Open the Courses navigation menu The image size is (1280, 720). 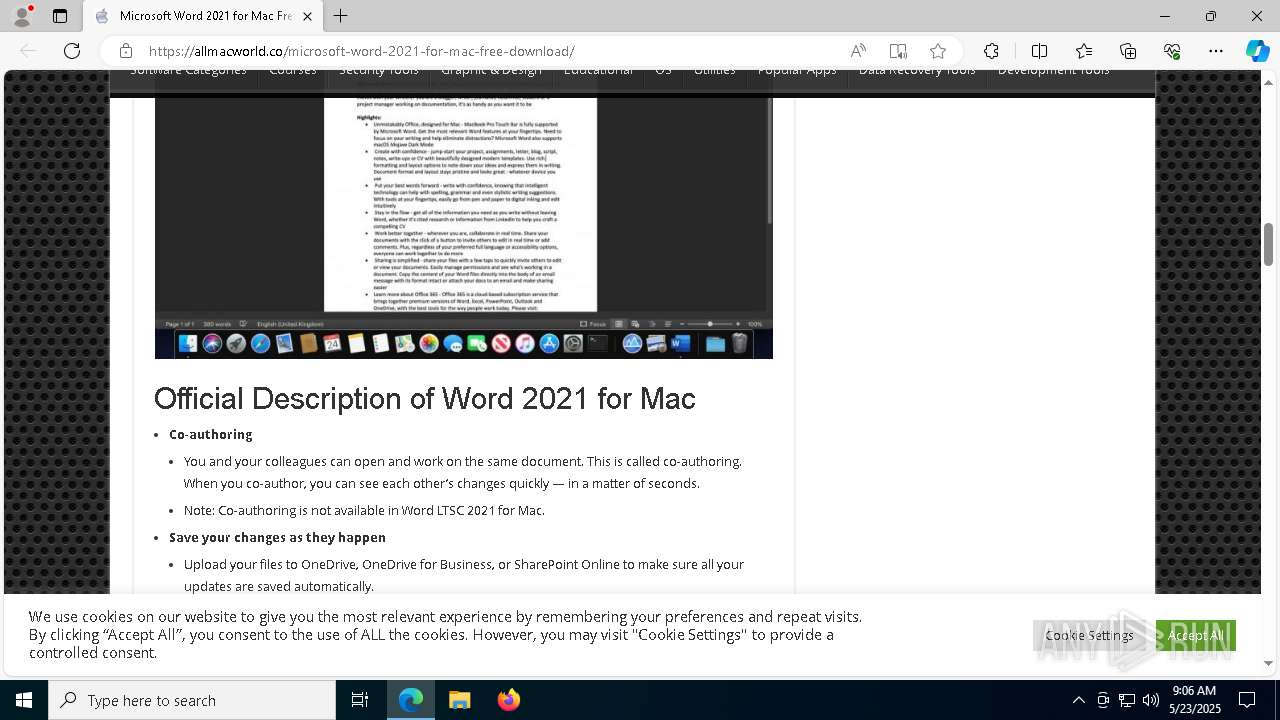(x=293, y=71)
